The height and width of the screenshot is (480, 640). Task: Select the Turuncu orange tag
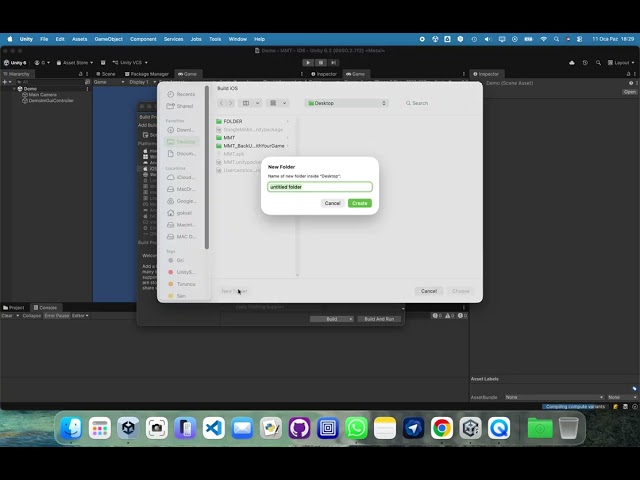pyautogui.click(x=182, y=284)
